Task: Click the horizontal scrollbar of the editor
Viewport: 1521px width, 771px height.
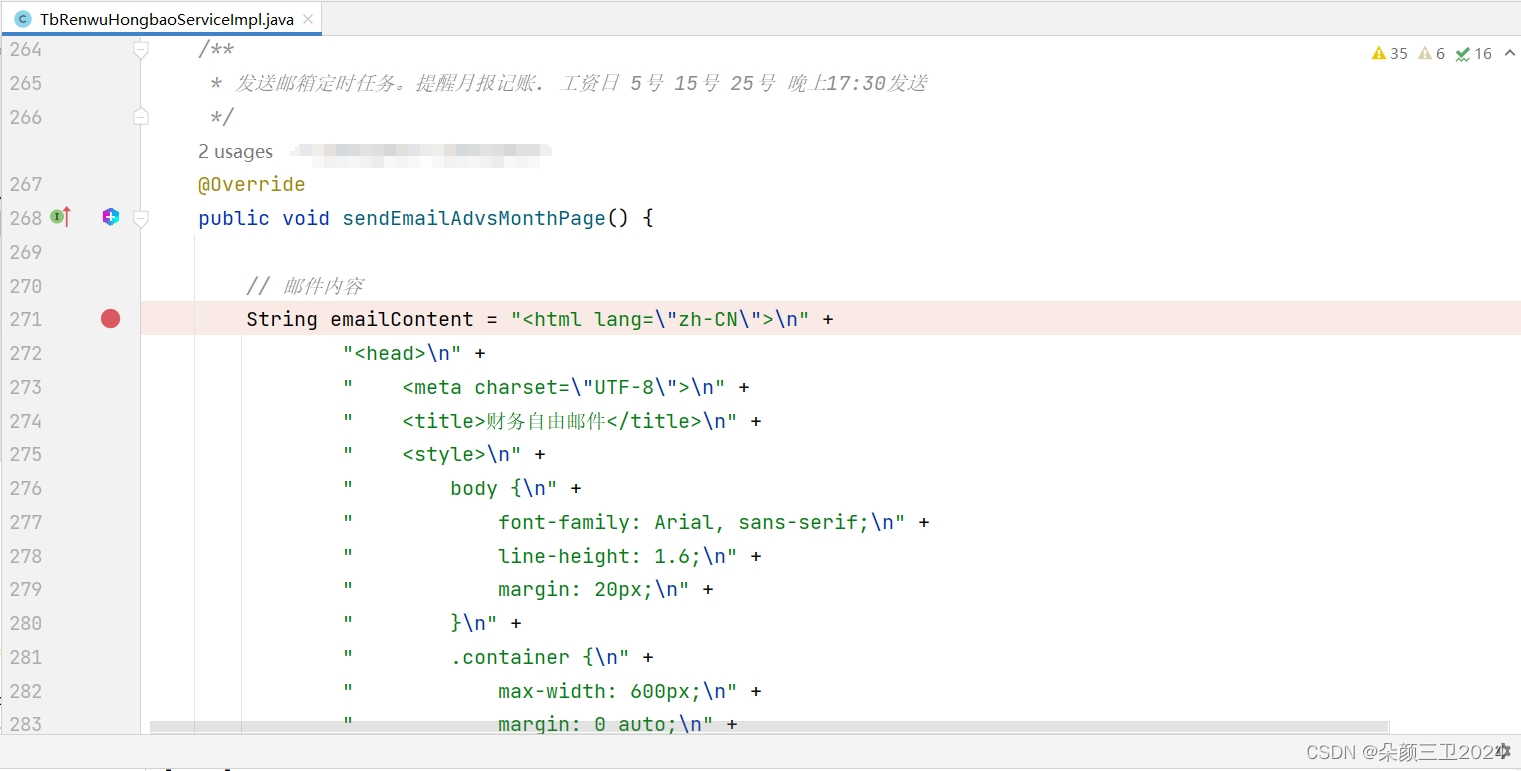Action: [x=770, y=727]
